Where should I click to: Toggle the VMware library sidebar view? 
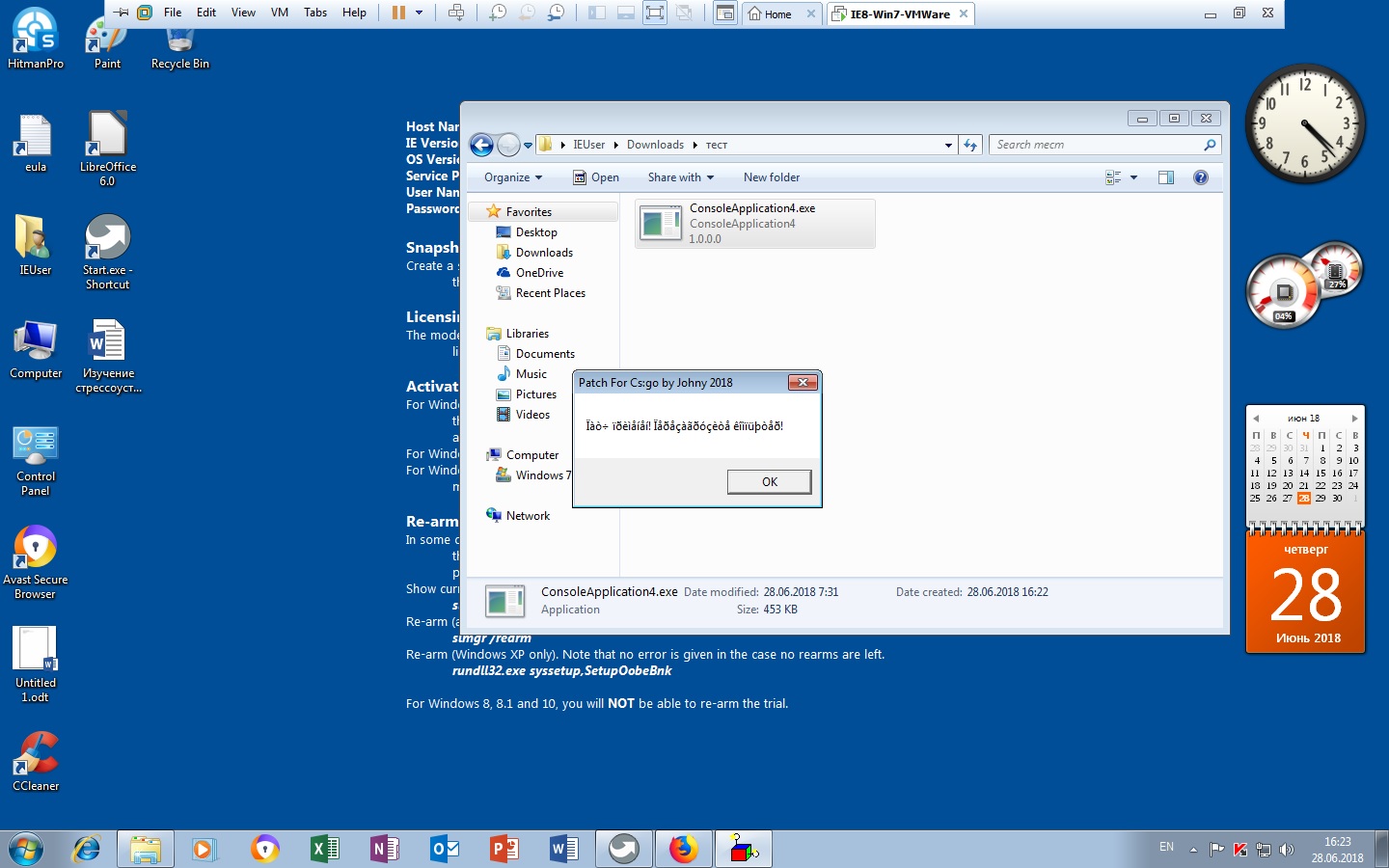(597, 13)
